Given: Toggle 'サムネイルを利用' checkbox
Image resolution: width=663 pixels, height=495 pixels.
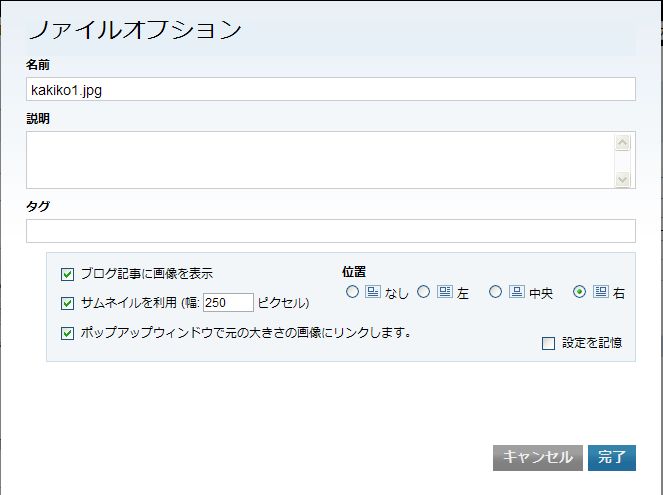Looking at the screenshot, I should [x=67, y=303].
